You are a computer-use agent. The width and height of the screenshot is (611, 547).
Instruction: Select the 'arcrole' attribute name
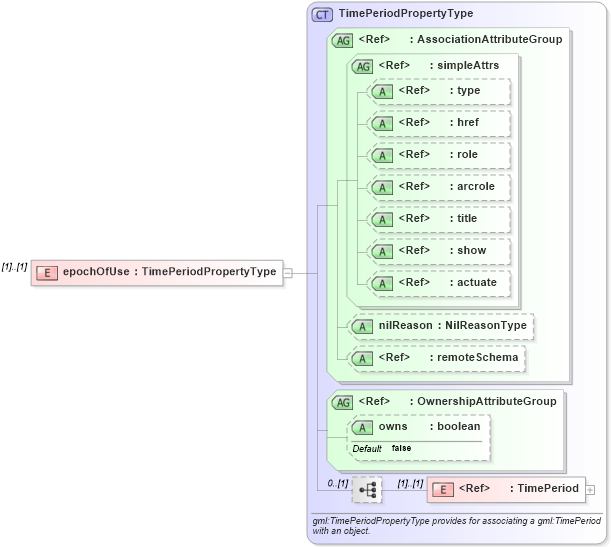(x=476, y=186)
